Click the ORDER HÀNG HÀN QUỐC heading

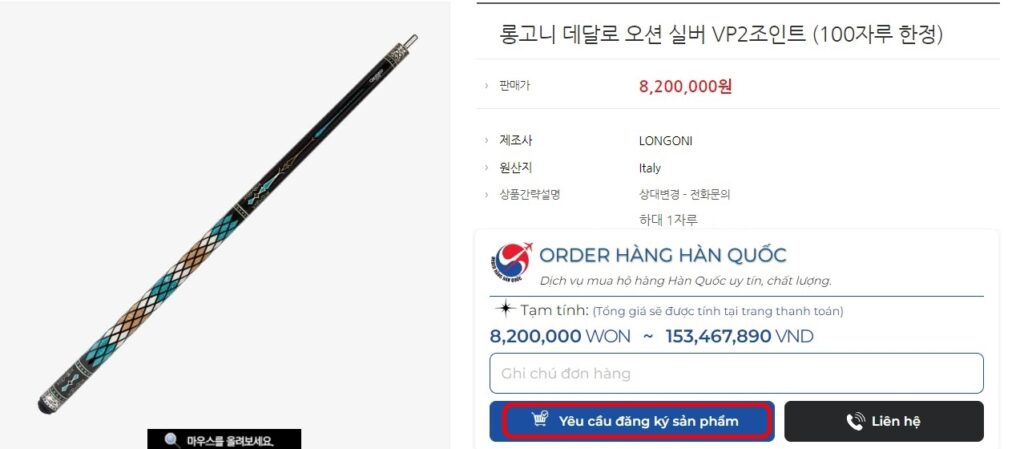(x=663, y=255)
